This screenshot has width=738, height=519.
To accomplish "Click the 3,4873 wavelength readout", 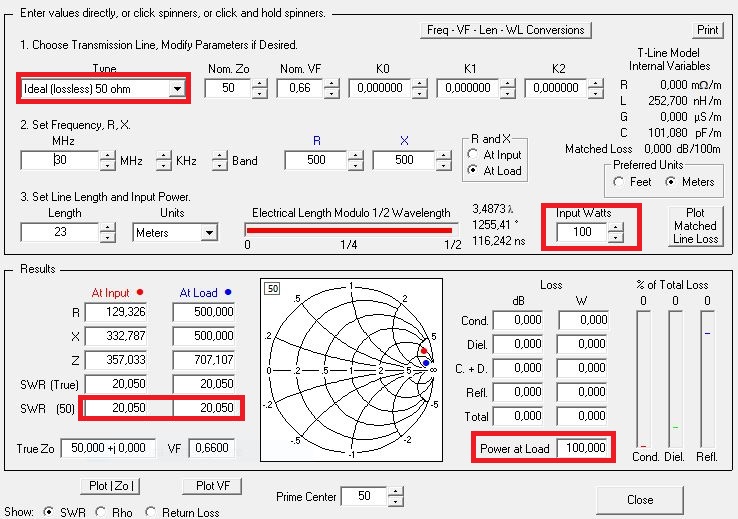I will 493,208.
